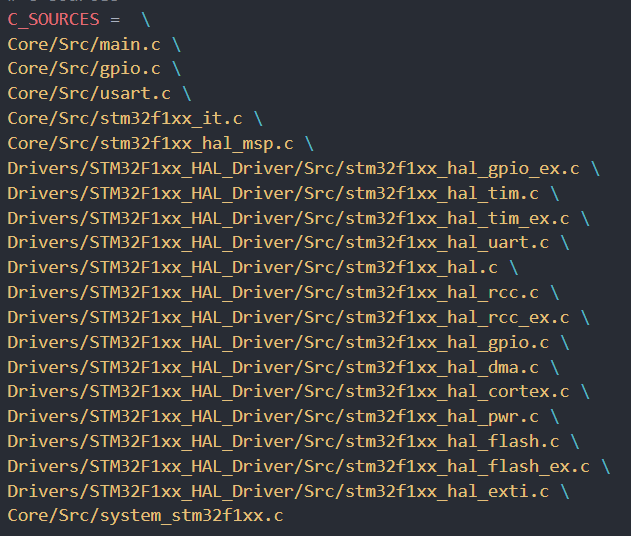Click on stm32f1xx_it.c source path
Viewport: 631px width, 536px height.
coord(125,119)
